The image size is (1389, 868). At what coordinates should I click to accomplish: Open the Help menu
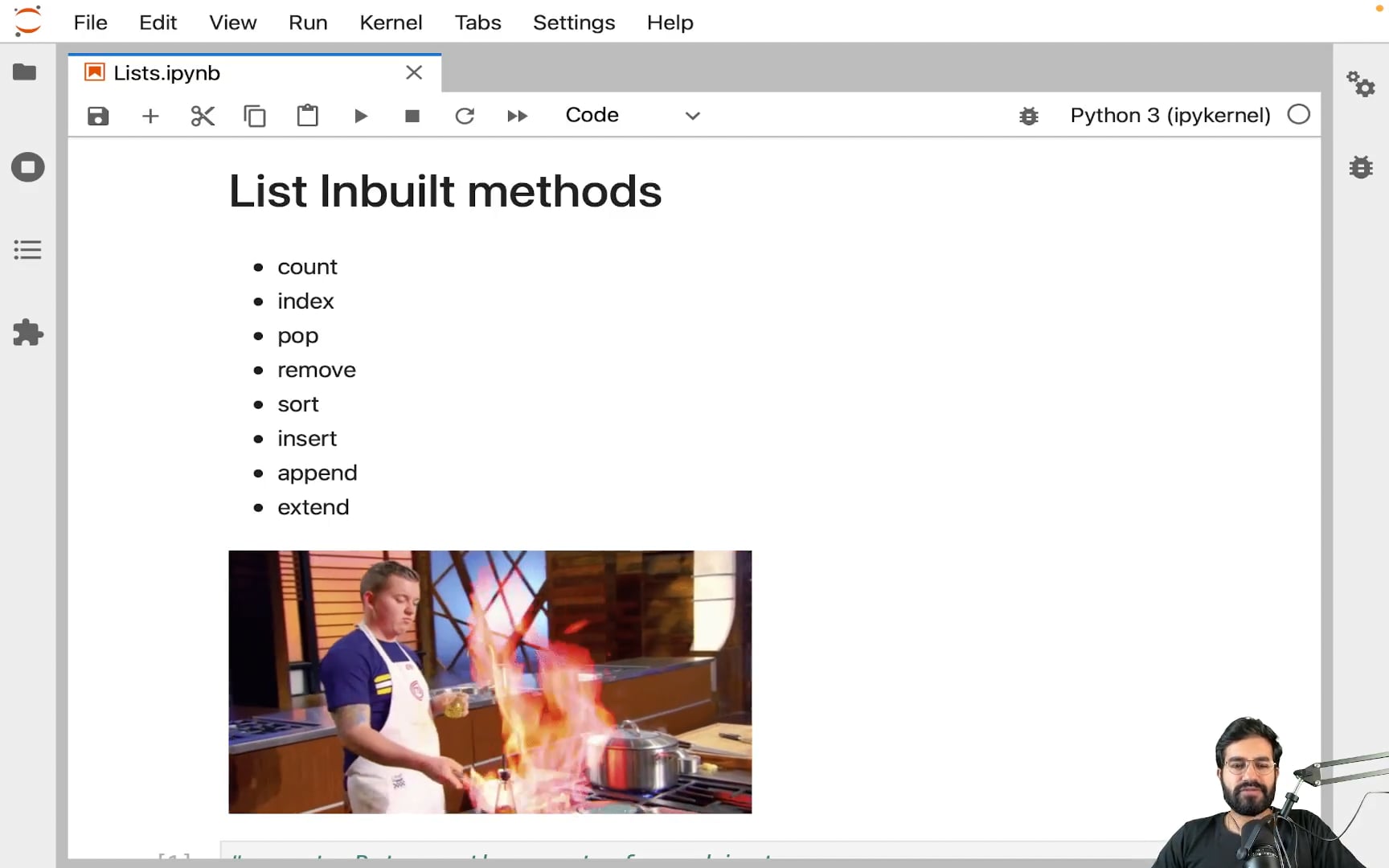tap(670, 23)
